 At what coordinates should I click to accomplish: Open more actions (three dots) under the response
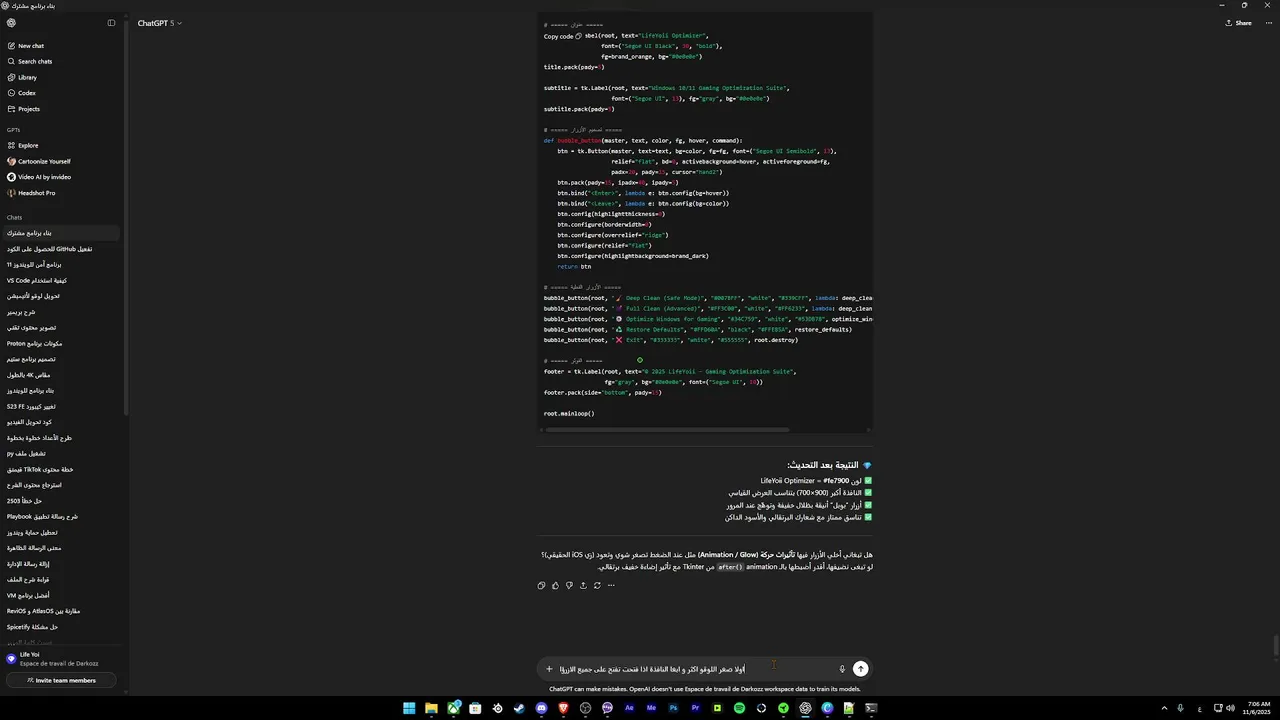(611, 585)
